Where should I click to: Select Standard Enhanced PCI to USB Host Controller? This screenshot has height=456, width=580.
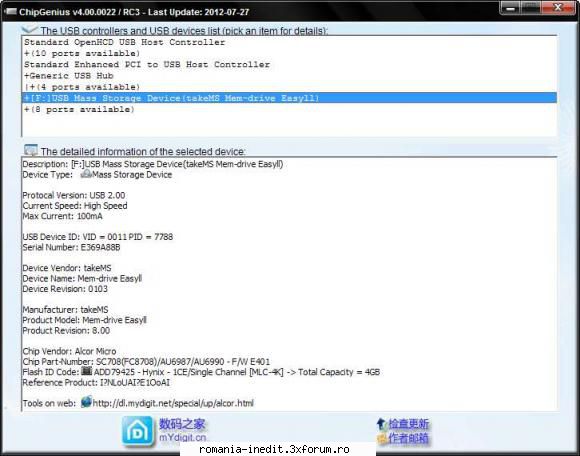(289, 64)
